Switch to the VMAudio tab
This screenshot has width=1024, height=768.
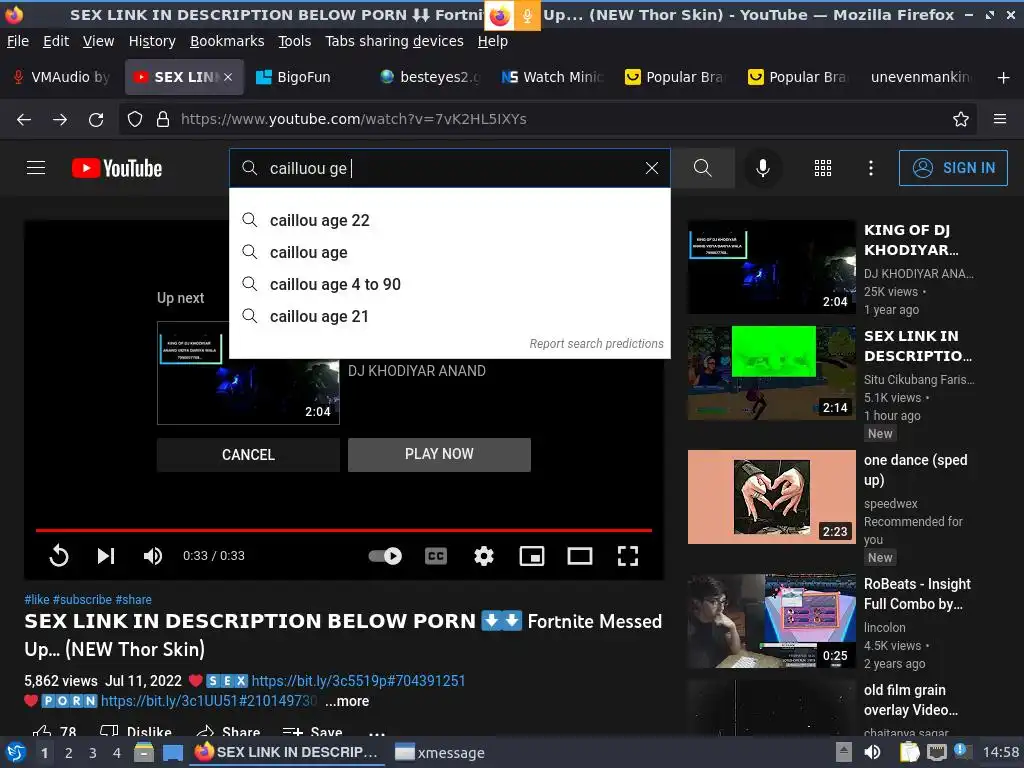click(63, 77)
